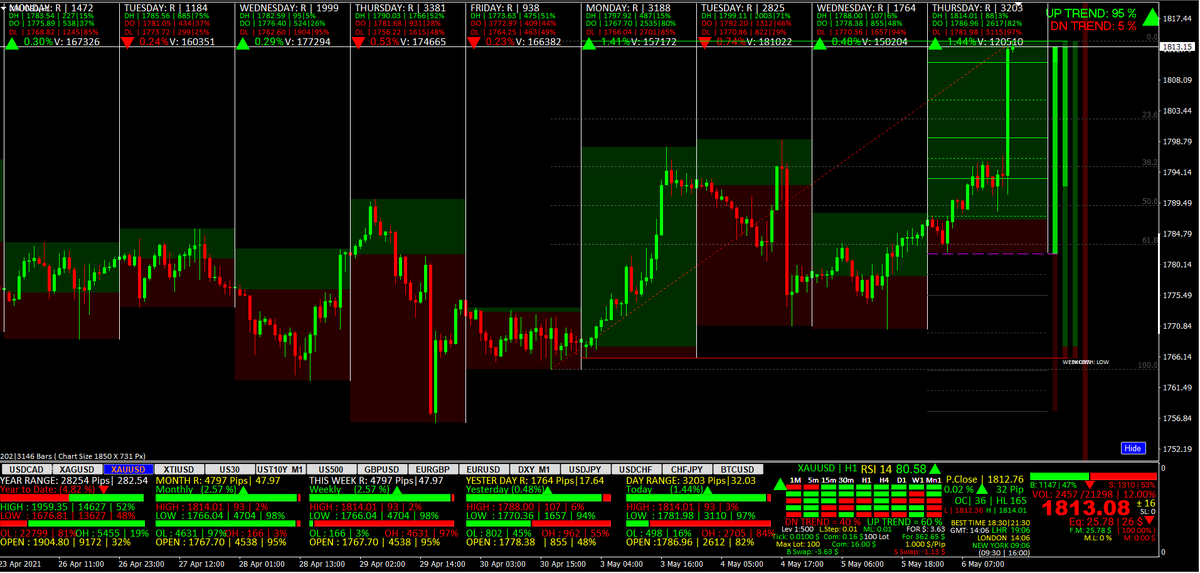Select the W1 timeframe column
The width and height of the screenshot is (1200, 573).
[x=918, y=480]
